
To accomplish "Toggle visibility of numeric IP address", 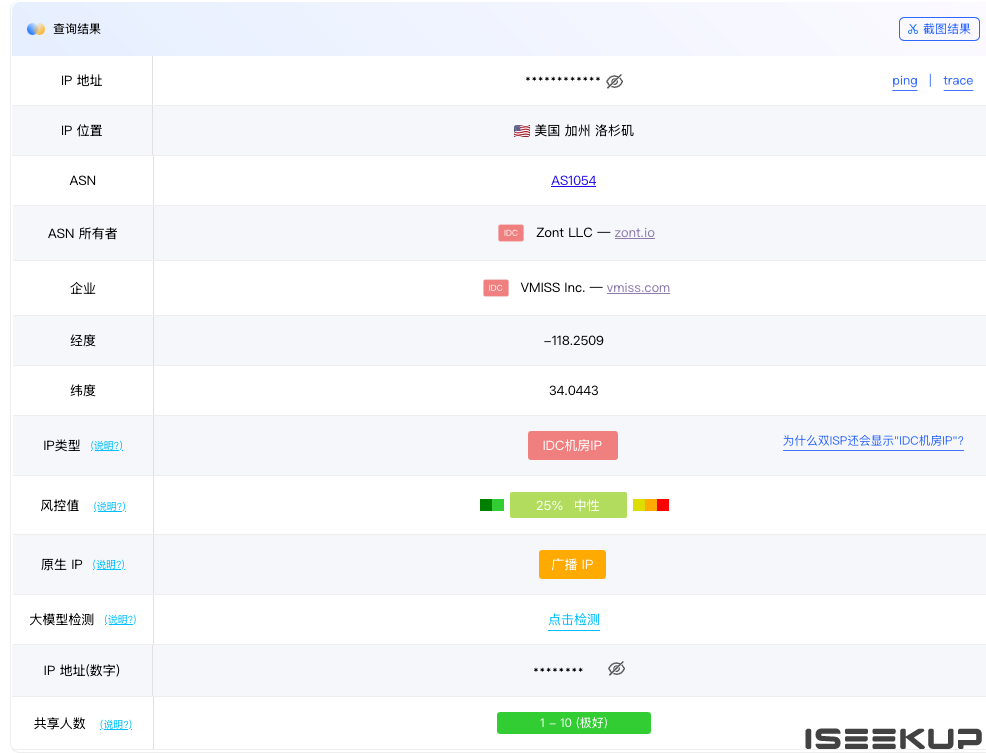I will [616, 668].
